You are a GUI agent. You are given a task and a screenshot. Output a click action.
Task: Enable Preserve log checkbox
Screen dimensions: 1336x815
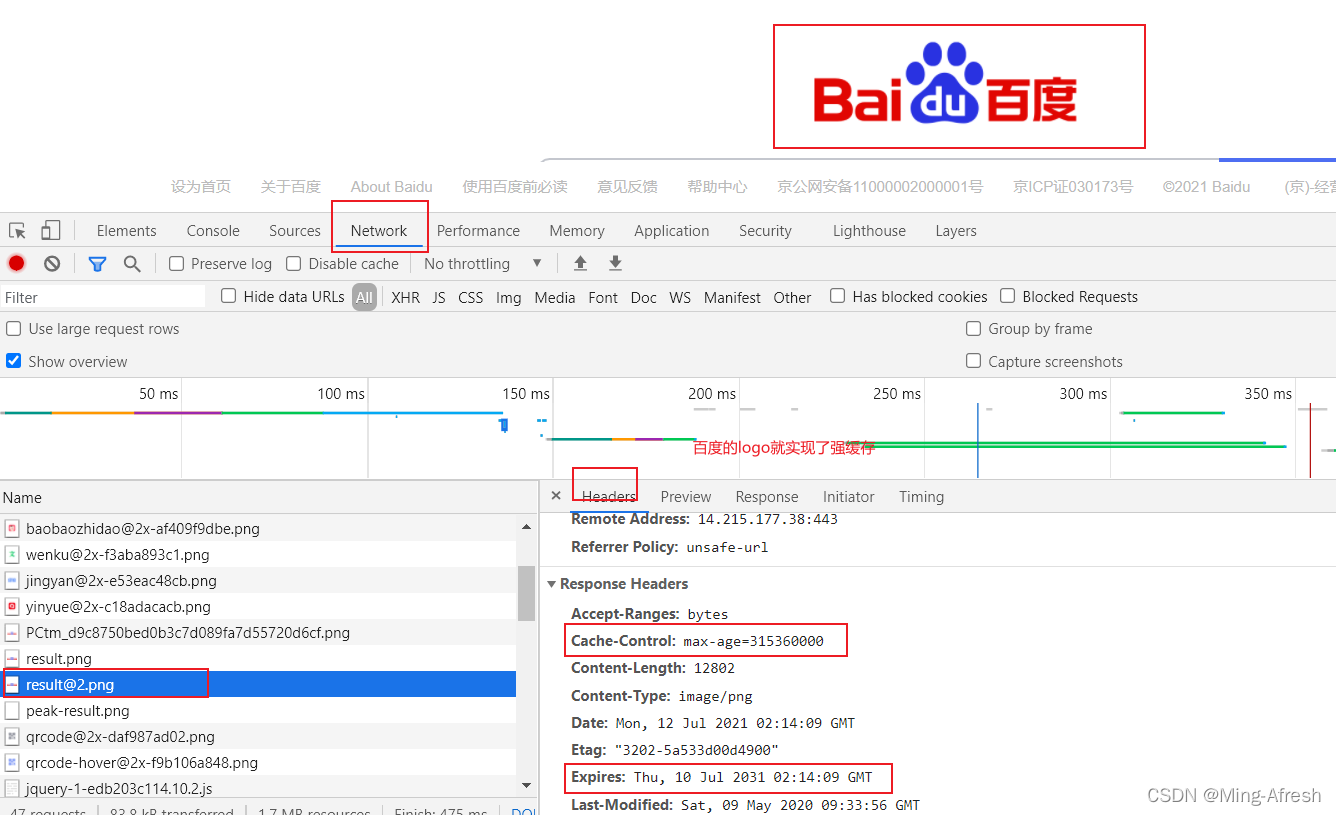176,263
